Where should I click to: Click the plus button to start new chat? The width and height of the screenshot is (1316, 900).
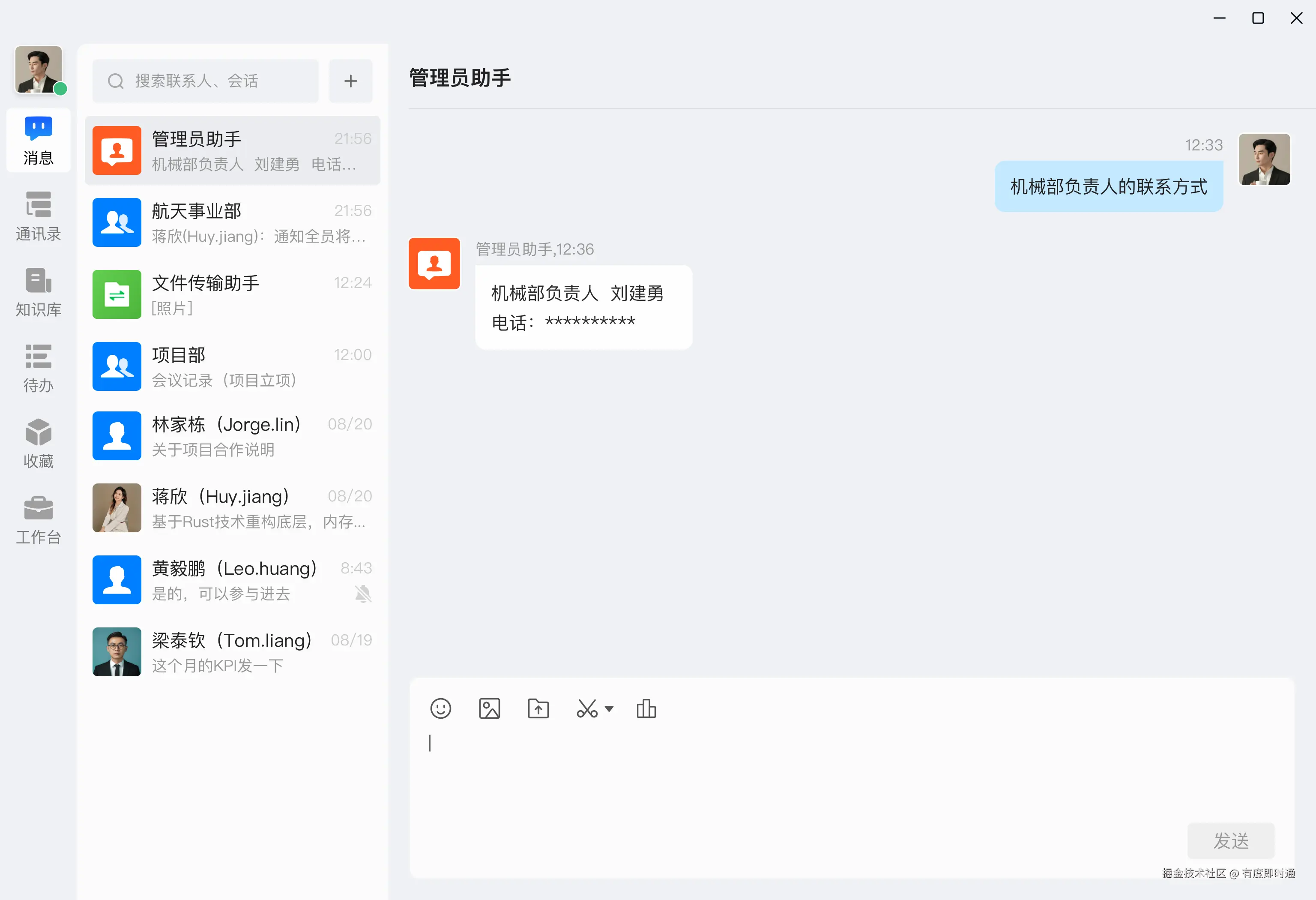(350, 81)
